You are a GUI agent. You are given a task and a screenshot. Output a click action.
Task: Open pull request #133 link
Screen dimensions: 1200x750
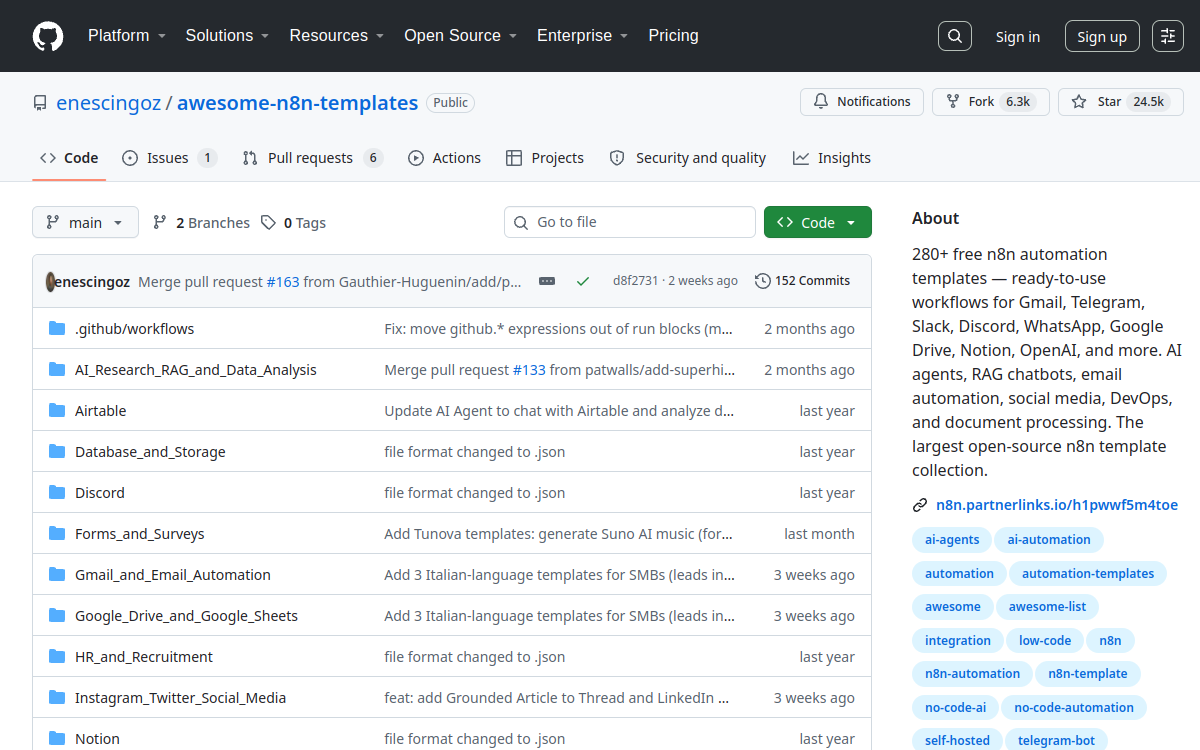pyautogui.click(x=529, y=370)
